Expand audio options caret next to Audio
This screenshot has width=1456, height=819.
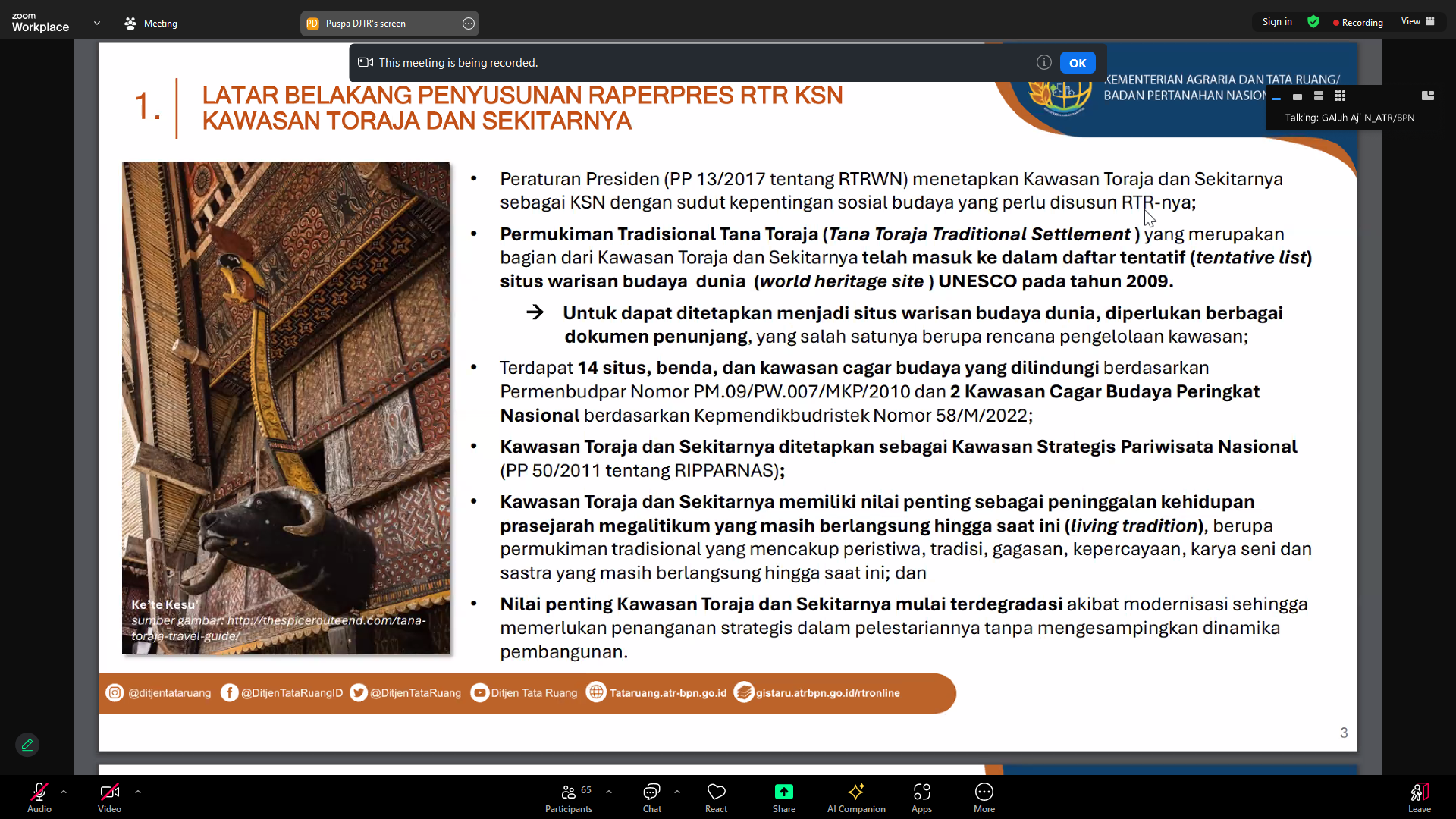pos(64,792)
